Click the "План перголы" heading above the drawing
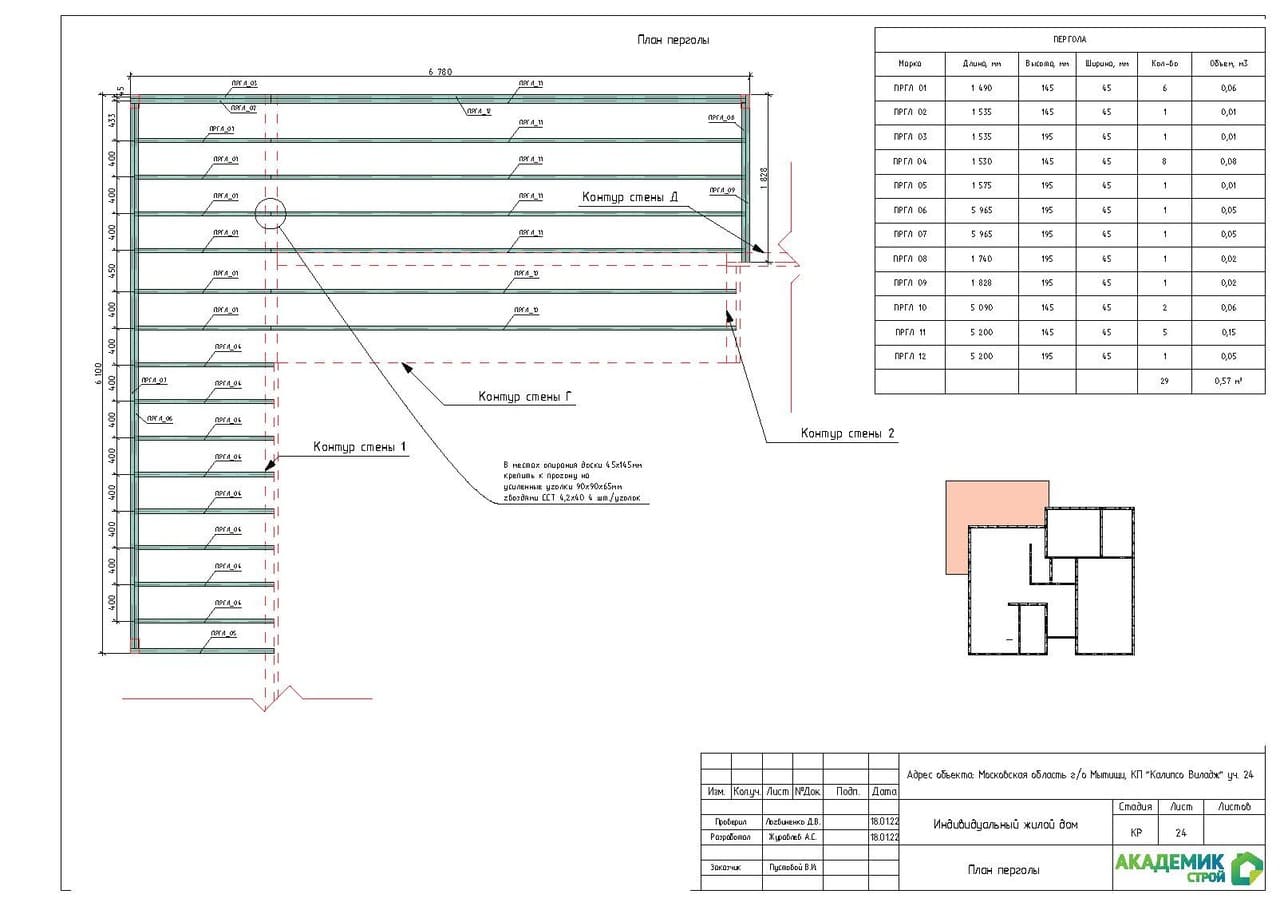 point(673,40)
